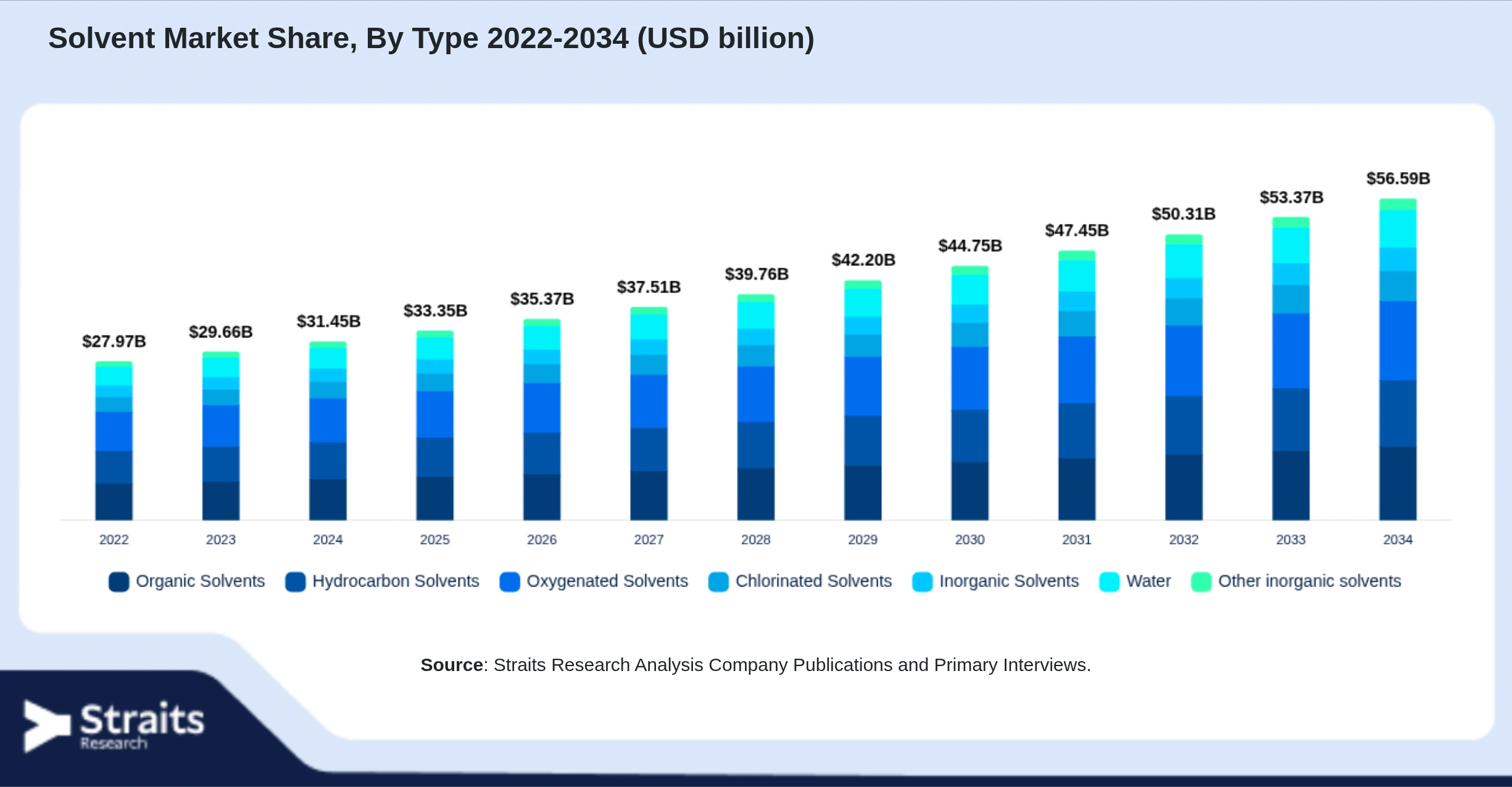The image size is (1512, 787).
Task: Select the $39.76B value label
Action: pos(757,274)
